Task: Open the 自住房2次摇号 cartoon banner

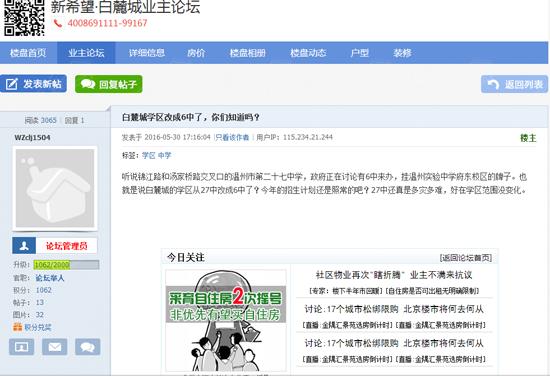Action: 226,321
